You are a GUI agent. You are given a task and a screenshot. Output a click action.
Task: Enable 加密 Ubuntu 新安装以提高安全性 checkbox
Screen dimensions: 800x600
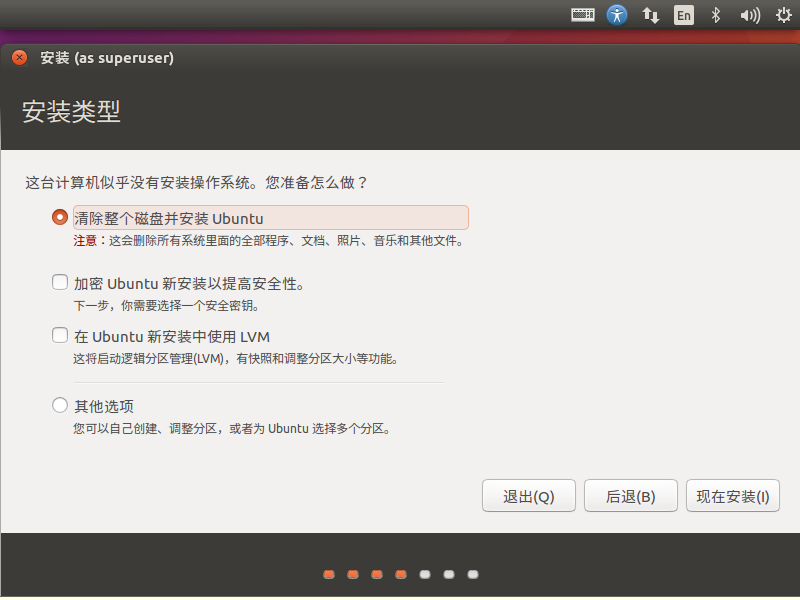click(60, 282)
